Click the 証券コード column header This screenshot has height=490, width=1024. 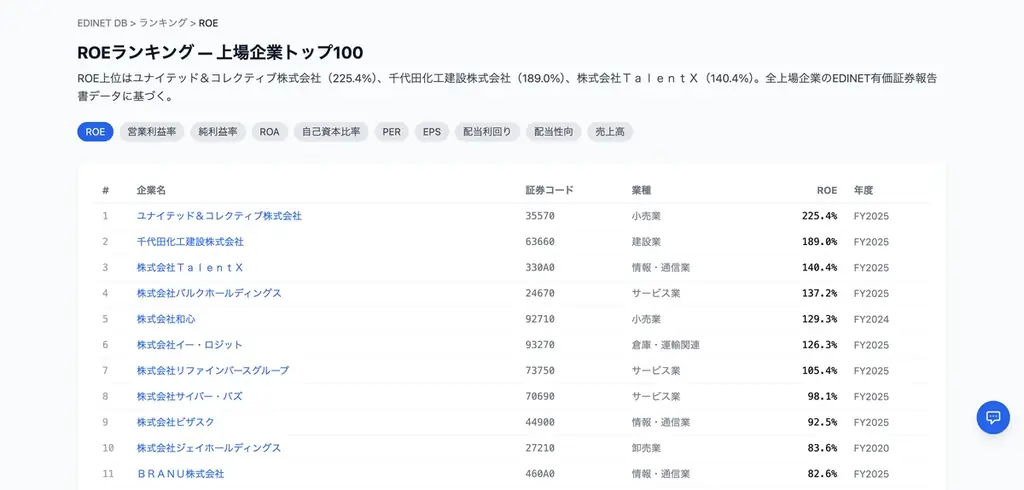tap(549, 190)
